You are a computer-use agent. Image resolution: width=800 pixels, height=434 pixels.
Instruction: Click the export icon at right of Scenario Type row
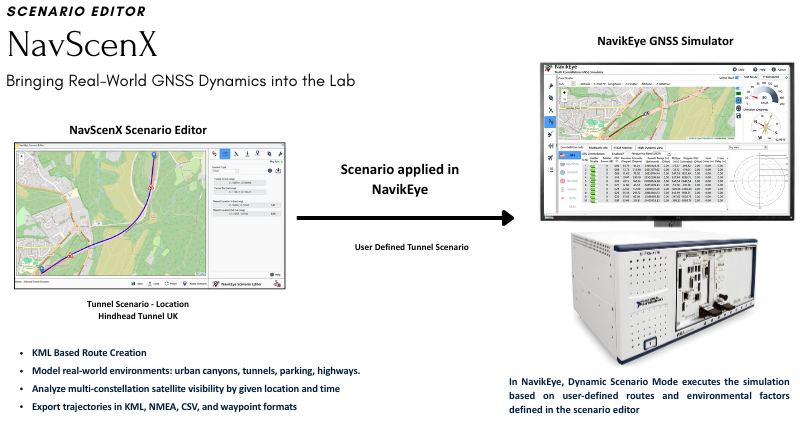coord(278,170)
